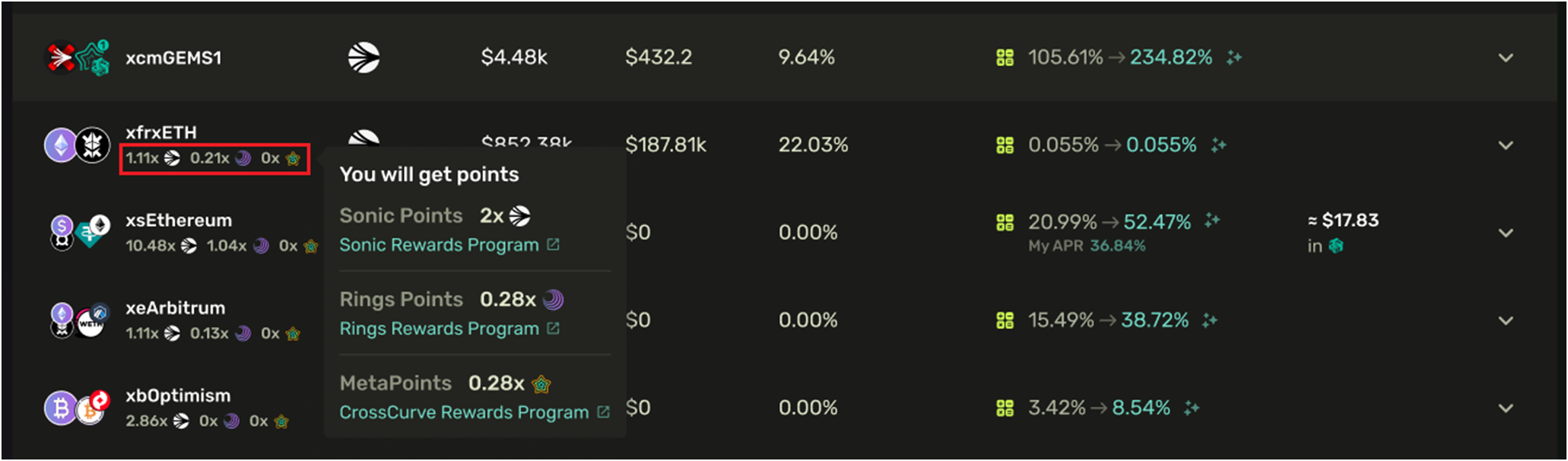This screenshot has height=461, width=1568.
Task: Click the sparkle boost icon after 52.47%
Action: pos(1212,221)
